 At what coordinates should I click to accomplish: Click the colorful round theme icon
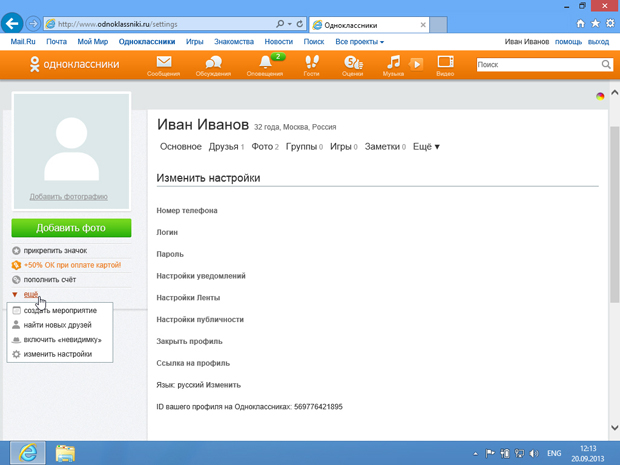pyautogui.click(x=600, y=96)
